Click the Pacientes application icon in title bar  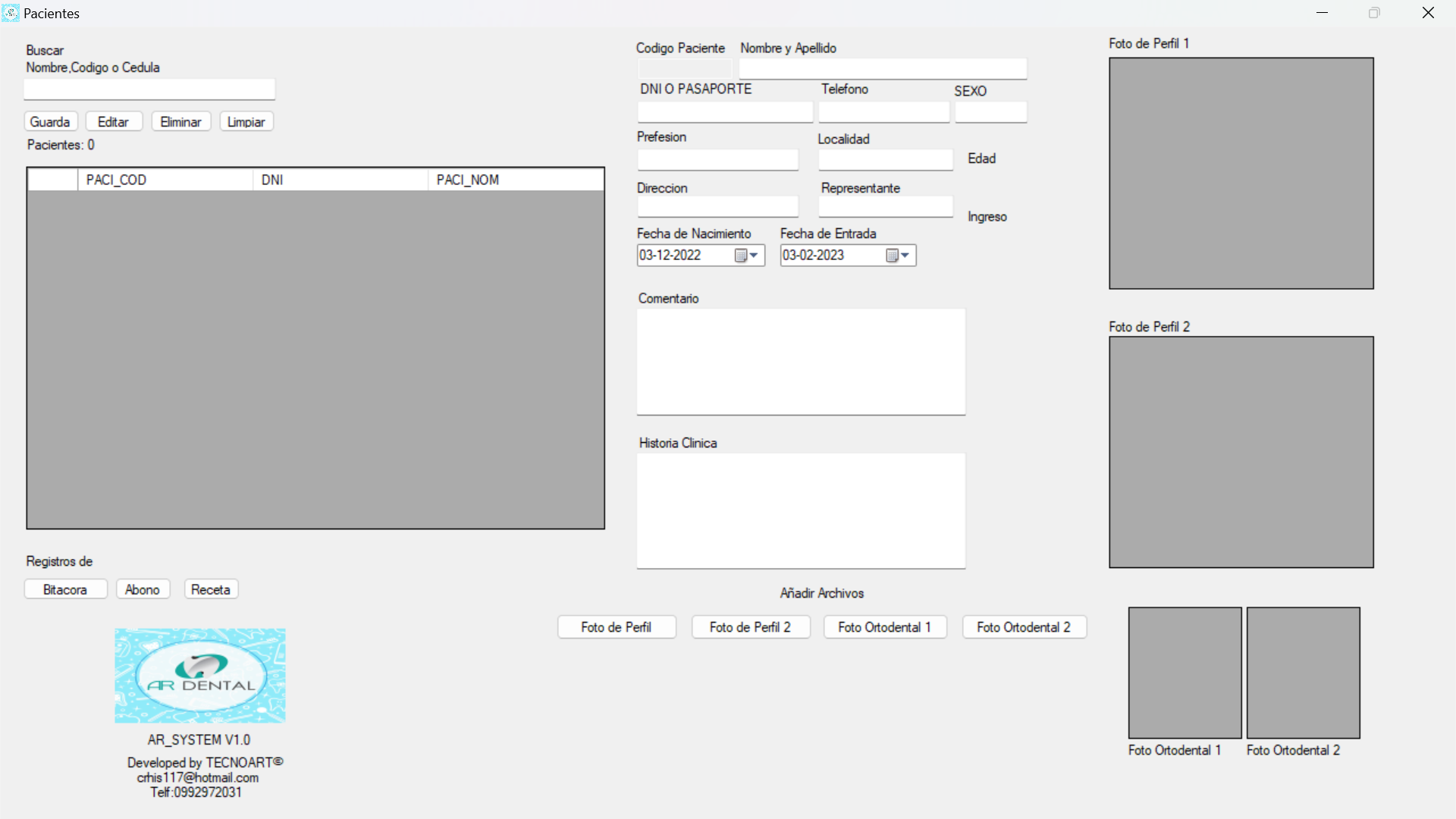tap(10, 13)
